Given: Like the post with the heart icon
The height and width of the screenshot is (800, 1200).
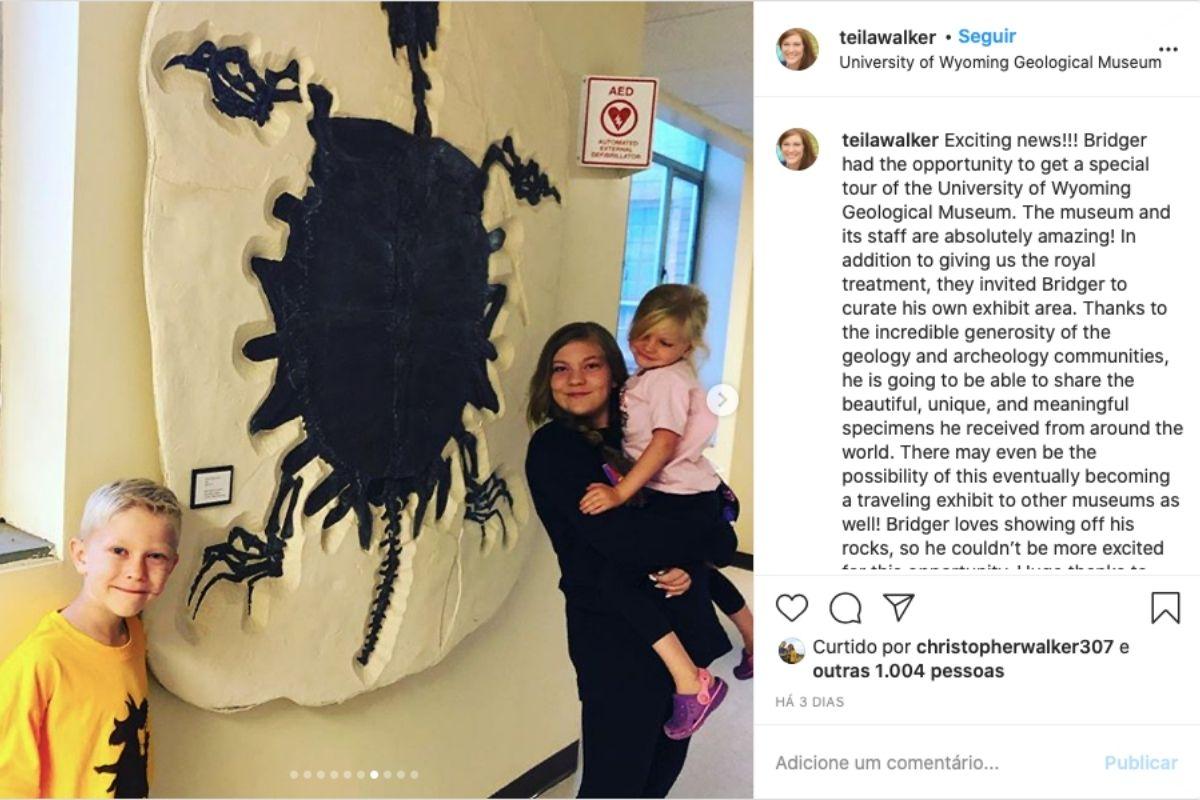Looking at the screenshot, I should [791, 608].
